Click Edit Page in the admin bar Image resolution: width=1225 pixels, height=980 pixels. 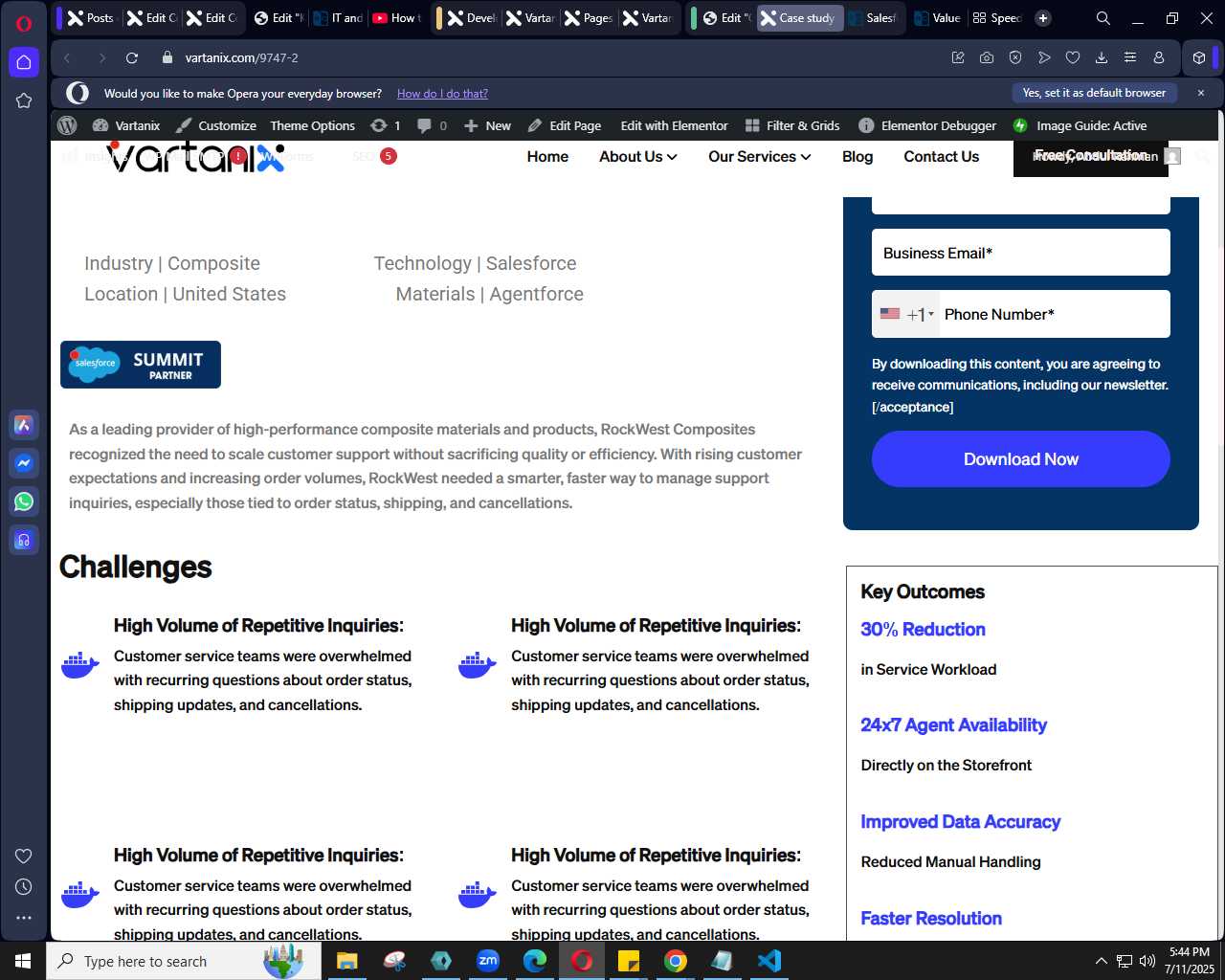click(565, 125)
